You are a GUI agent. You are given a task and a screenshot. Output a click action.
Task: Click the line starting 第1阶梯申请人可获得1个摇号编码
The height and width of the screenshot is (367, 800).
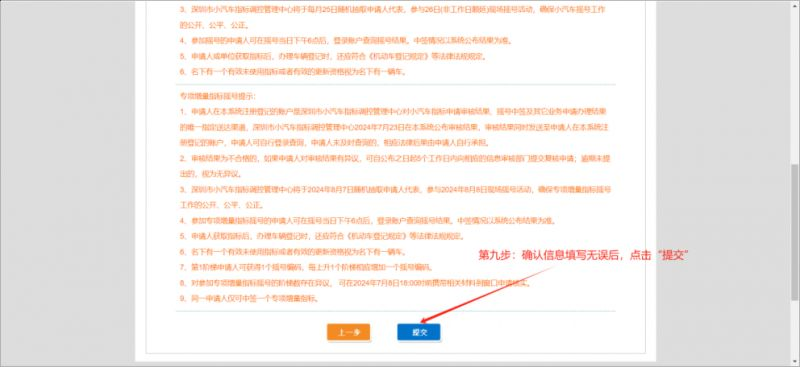(x=306, y=267)
